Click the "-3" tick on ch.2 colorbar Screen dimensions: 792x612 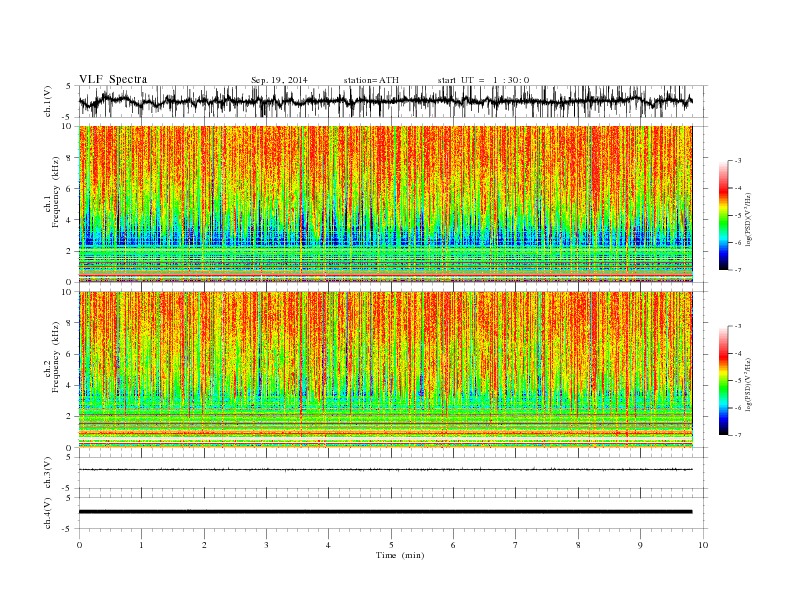pos(737,326)
